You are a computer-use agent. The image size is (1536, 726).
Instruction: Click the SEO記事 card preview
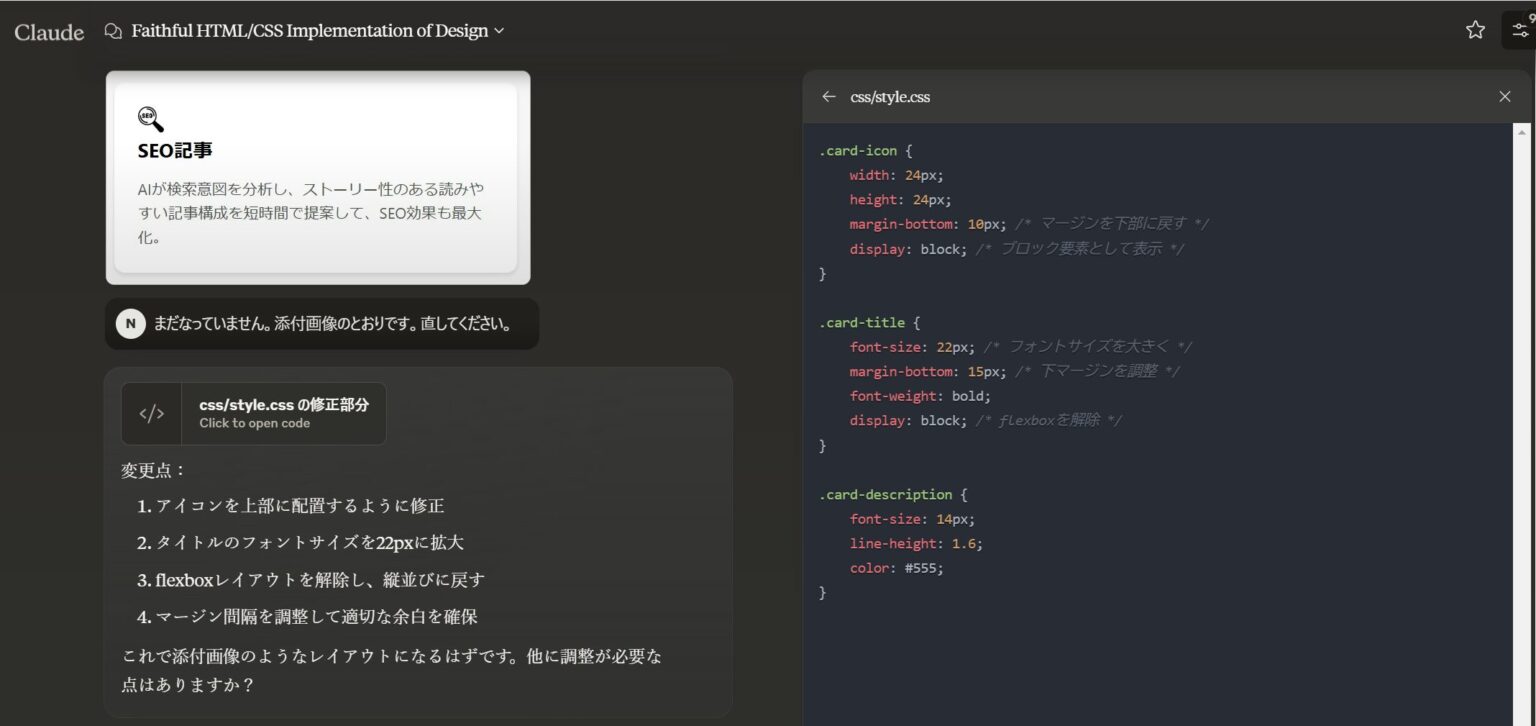click(x=319, y=176)
